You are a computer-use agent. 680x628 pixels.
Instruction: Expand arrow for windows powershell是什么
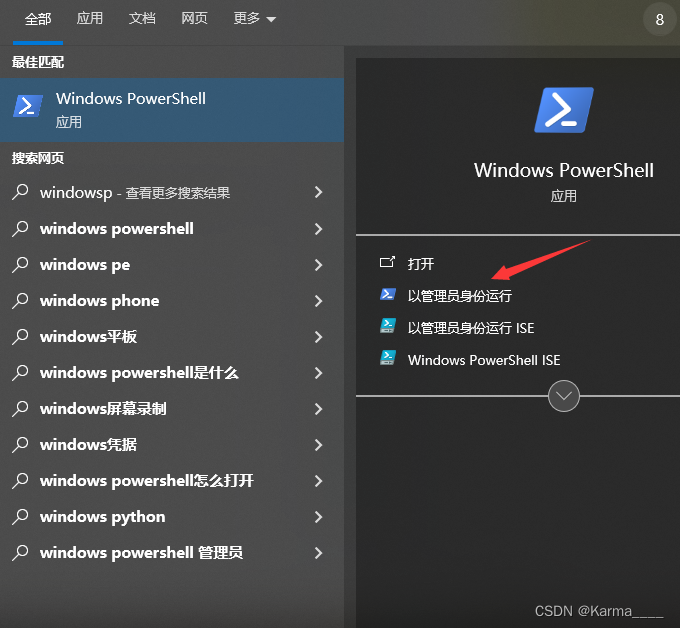tap(318, 373)
